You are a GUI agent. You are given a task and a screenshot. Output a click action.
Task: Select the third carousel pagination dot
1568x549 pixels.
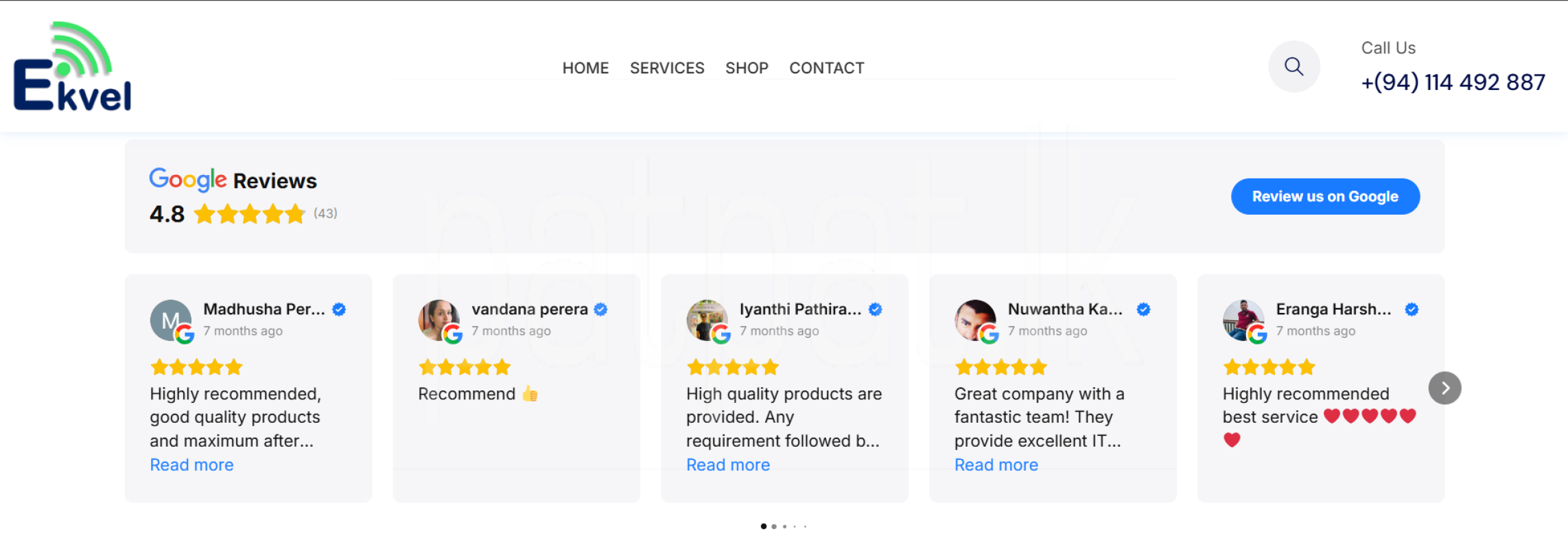point(784,526)
